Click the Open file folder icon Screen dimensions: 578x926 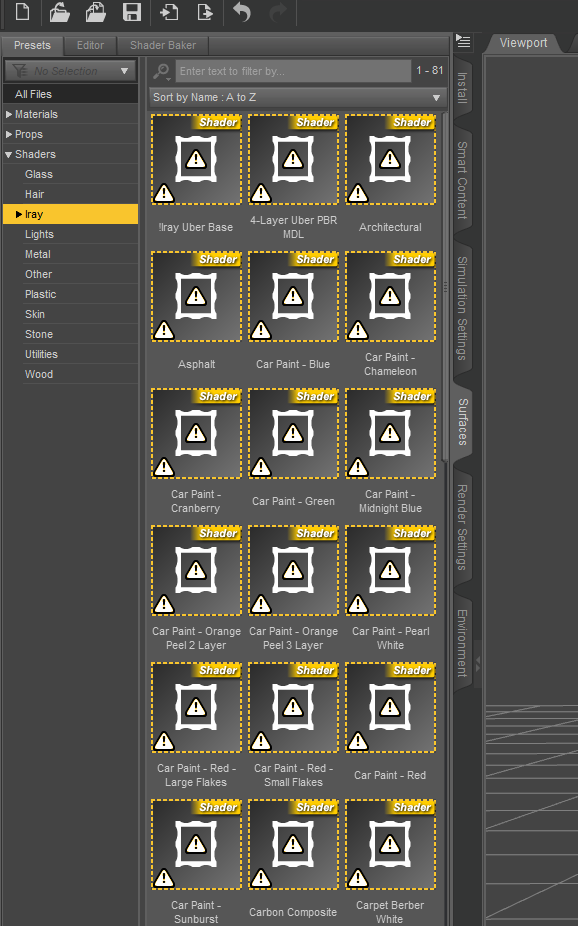pyautogui.click(x=59, y=12)
